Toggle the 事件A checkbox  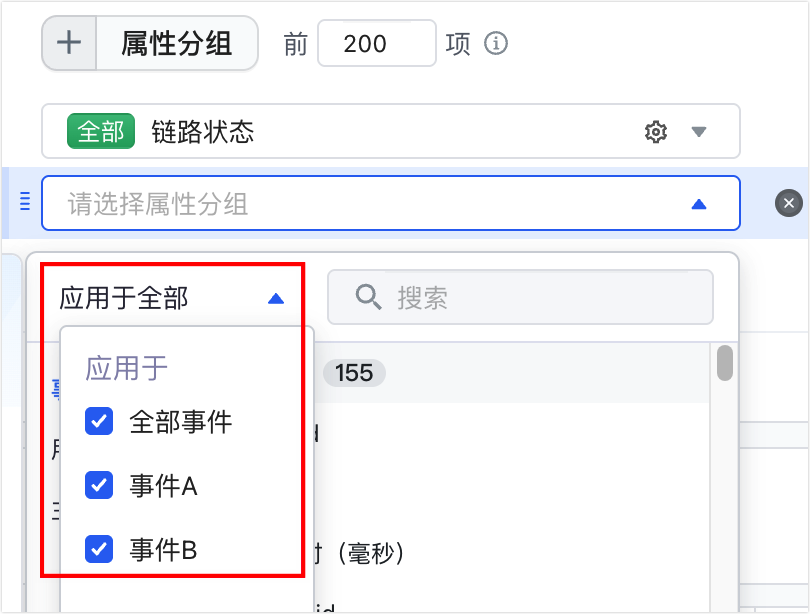pos(99,485)
